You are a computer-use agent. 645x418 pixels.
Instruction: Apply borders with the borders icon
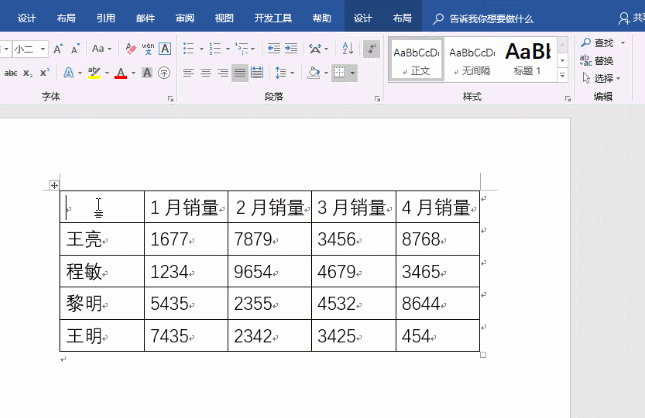point(340,73)
